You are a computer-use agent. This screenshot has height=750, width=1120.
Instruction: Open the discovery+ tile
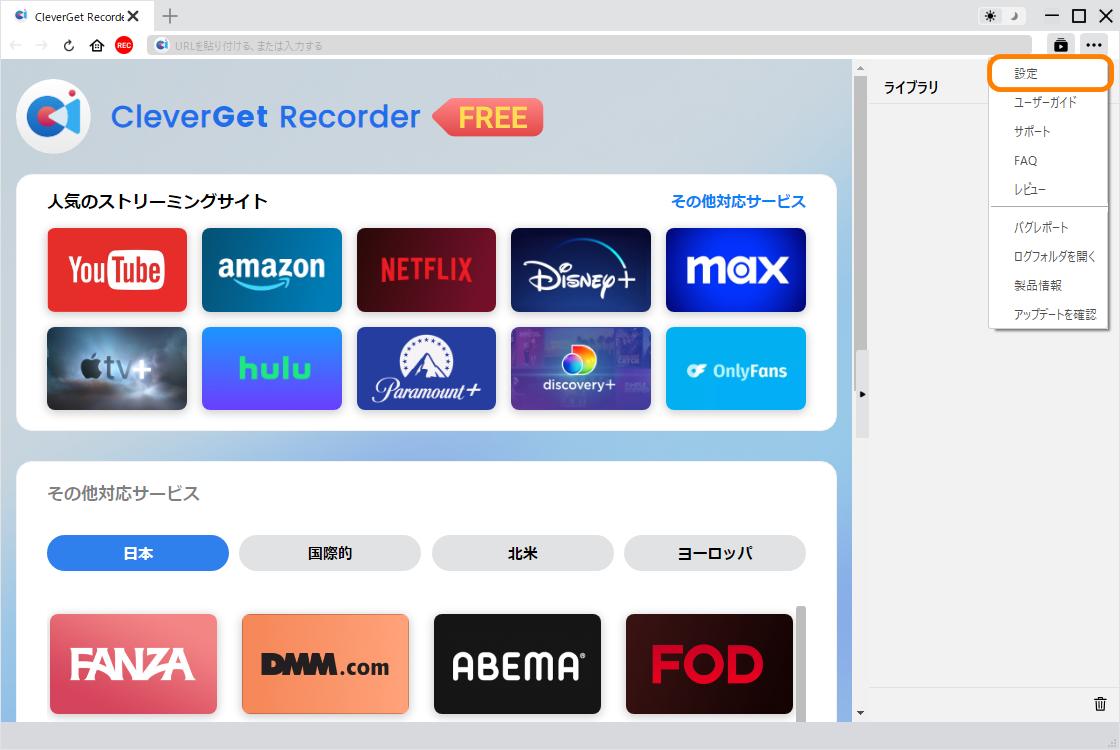click(x=581, y=369)
